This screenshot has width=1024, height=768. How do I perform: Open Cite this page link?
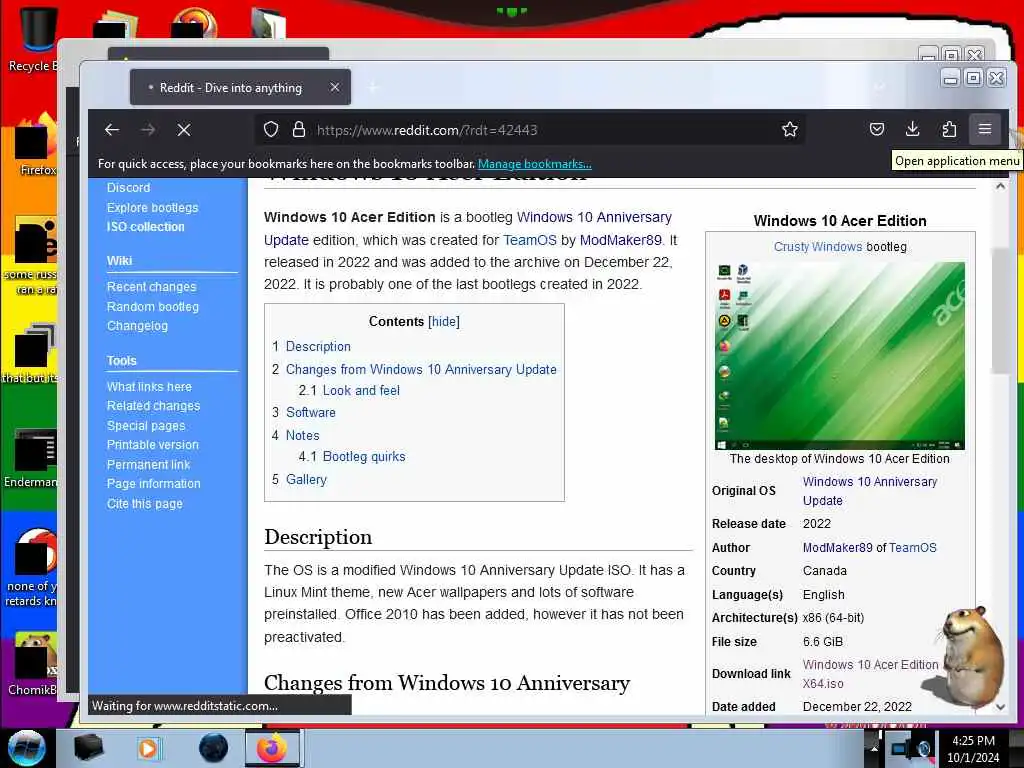point(144,504)
